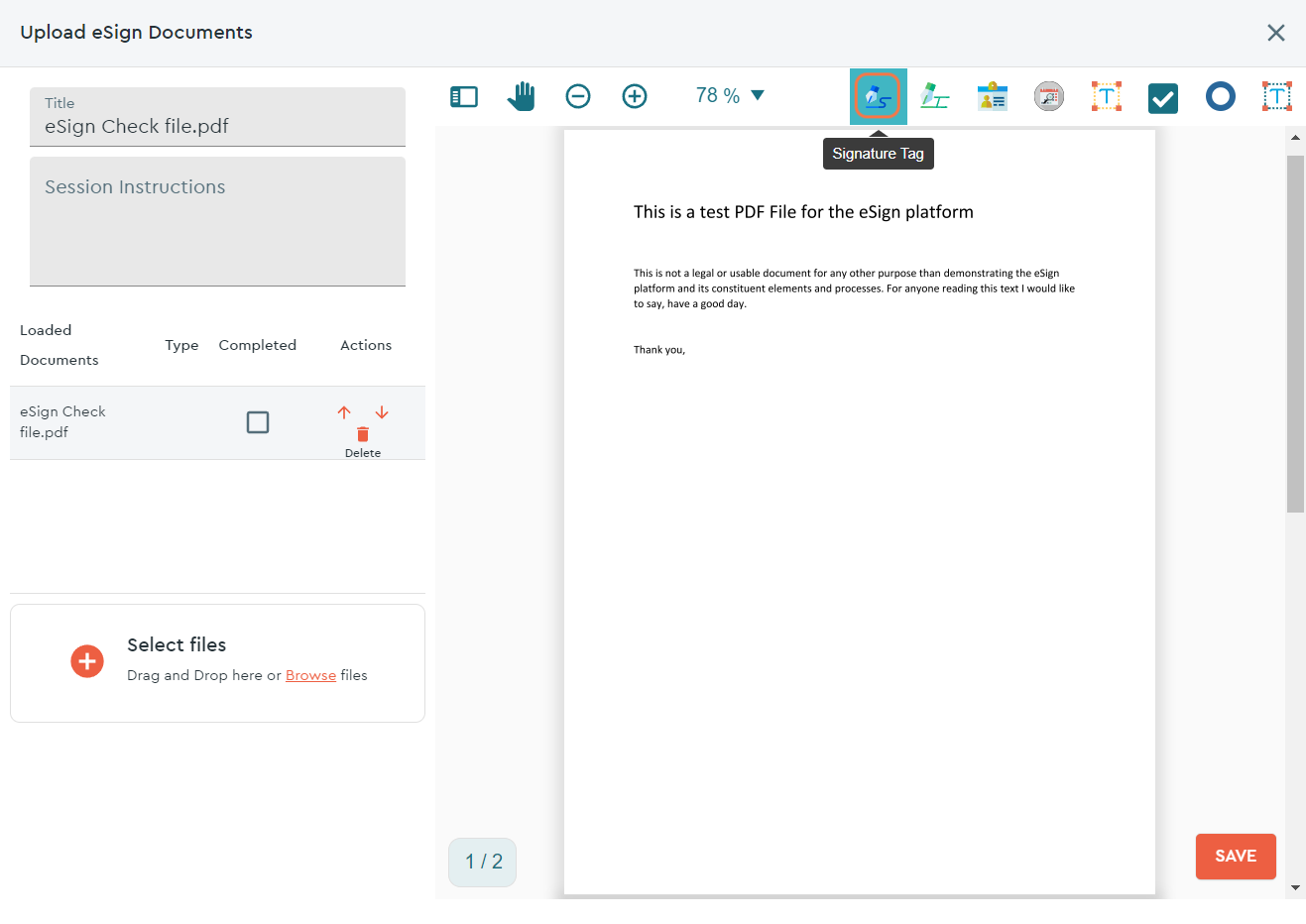Move eSign Check file.pdf down
Viewport: 1306px width, 924px height.
(382, 412)
